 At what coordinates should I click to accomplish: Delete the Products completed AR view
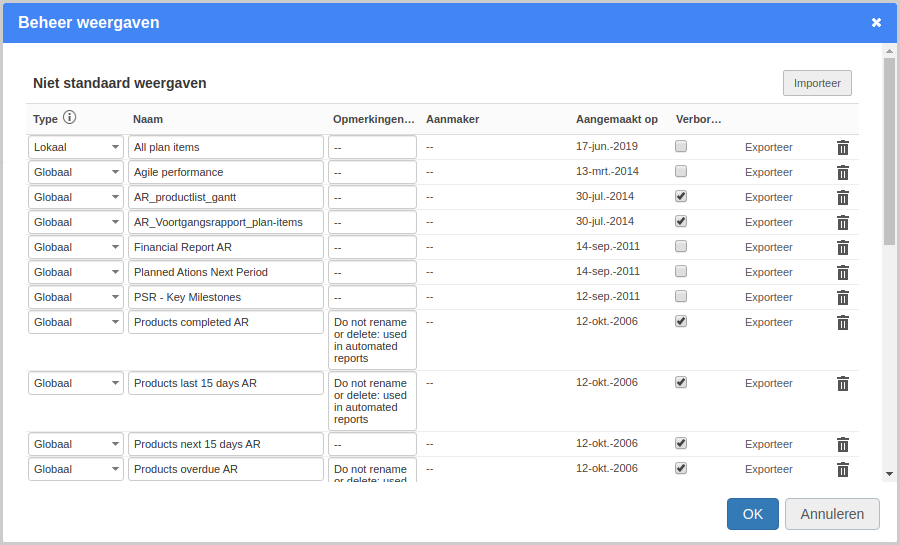843,322
